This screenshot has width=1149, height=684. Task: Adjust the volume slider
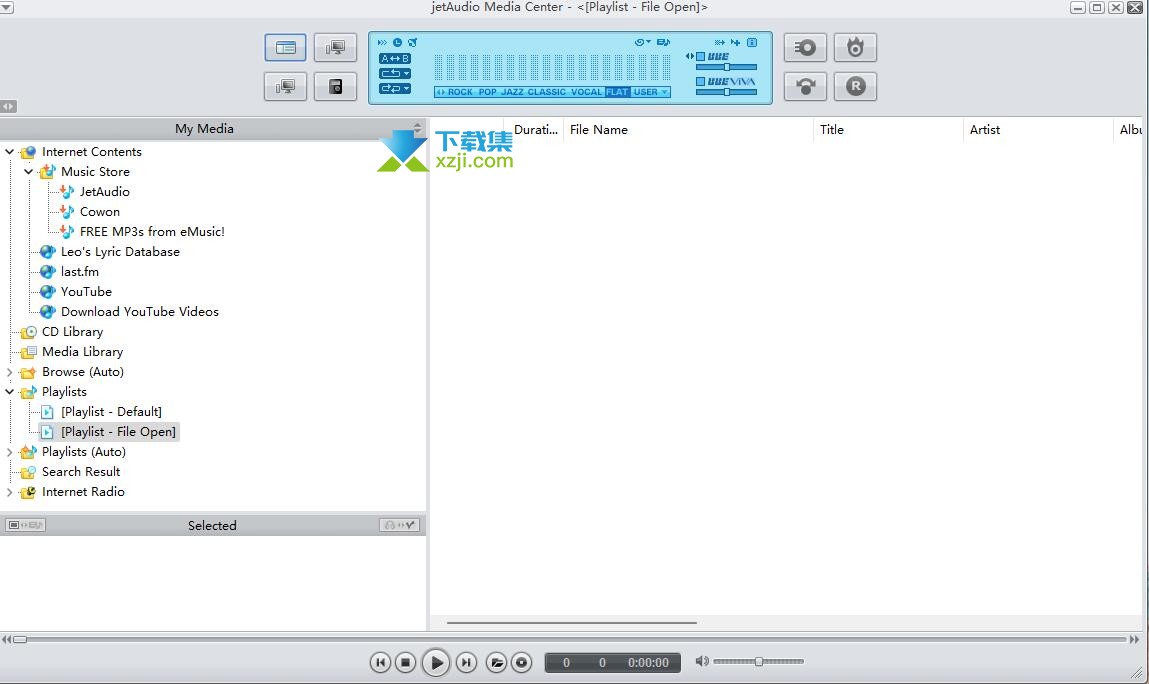(x=758, y=661)
